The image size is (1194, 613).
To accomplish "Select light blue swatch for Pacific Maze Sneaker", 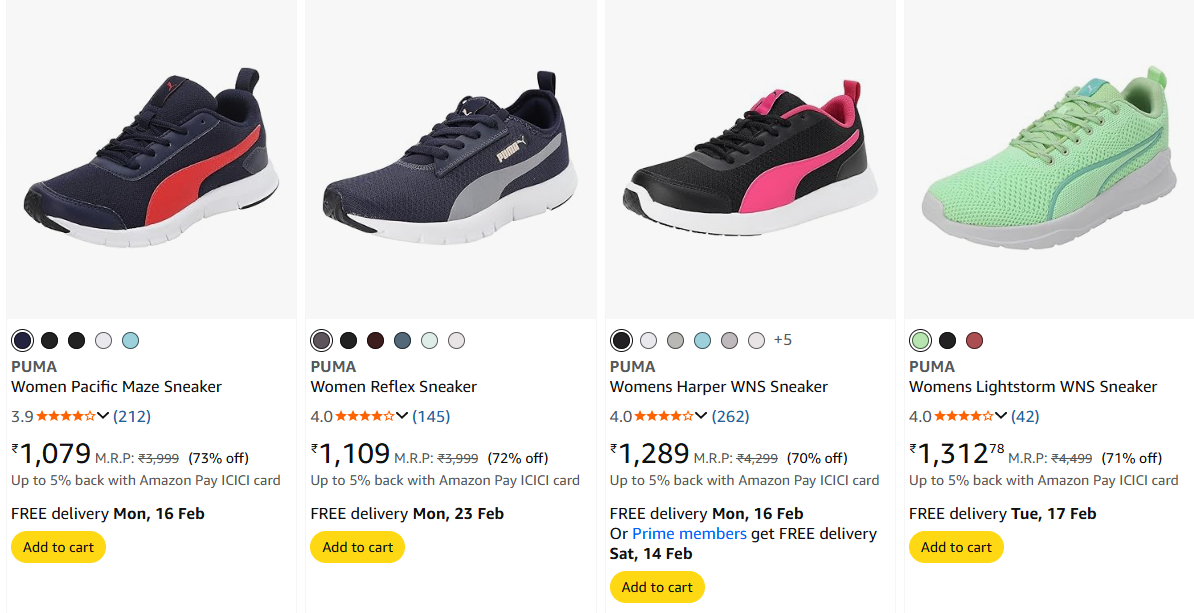I will (x=130, y=340).
